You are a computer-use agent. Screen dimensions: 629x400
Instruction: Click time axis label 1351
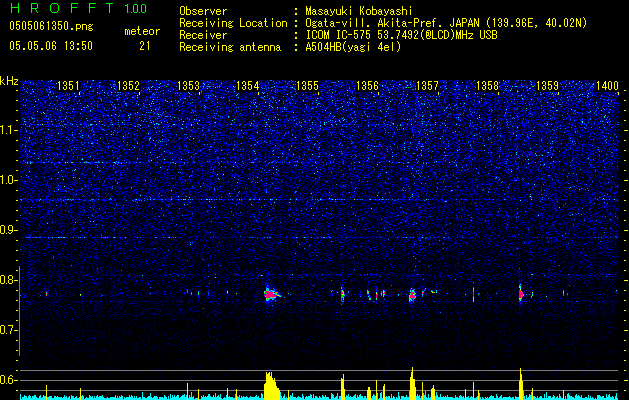(68, 85)
